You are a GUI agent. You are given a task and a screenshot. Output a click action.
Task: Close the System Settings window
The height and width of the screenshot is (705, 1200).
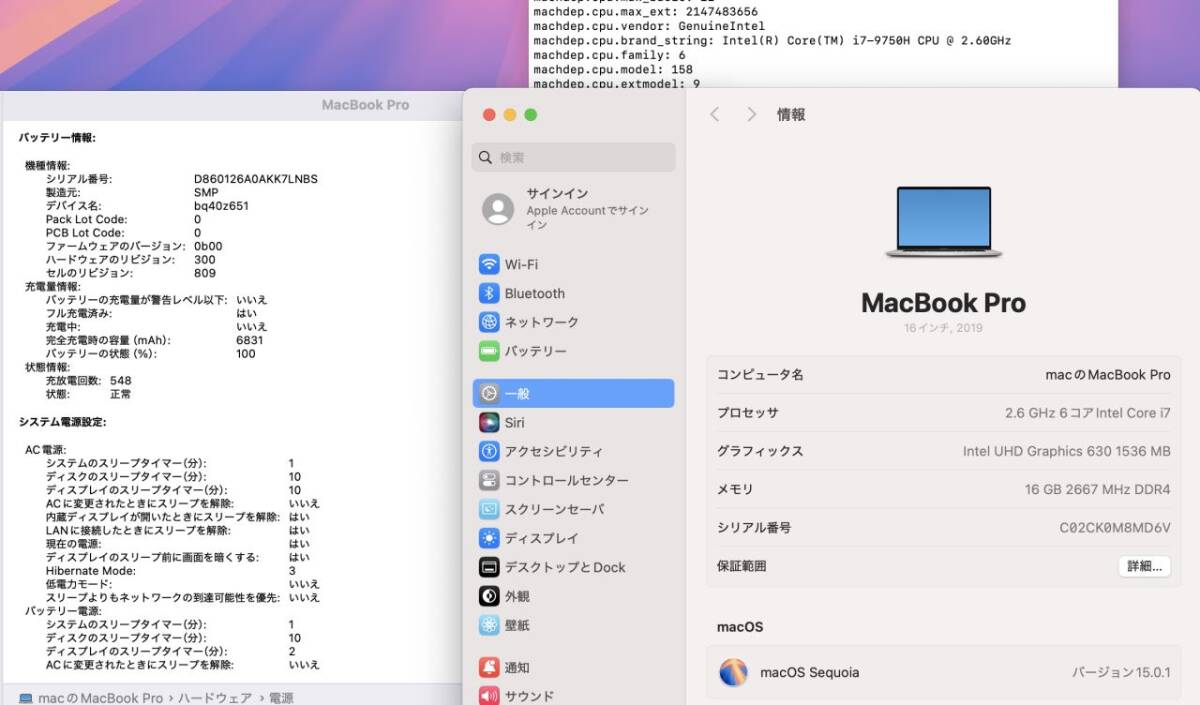(489, 115)
